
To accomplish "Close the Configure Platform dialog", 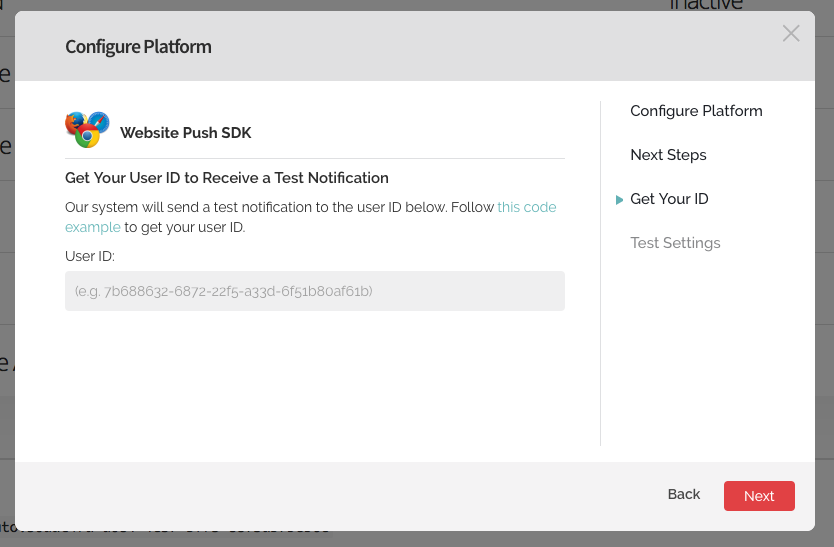I will click(791, 34).
